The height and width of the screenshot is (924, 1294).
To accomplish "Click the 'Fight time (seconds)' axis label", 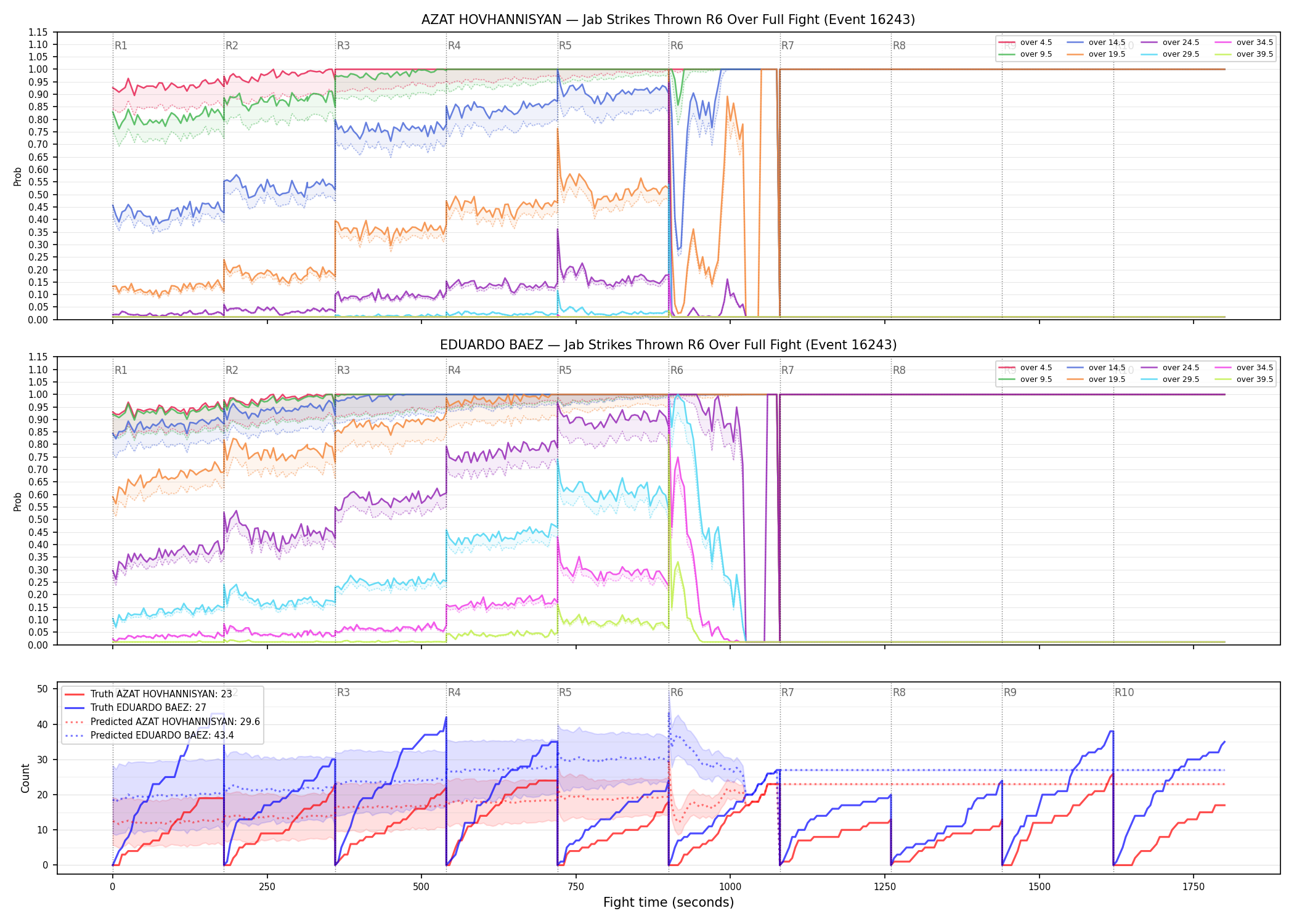I will click(669, 902).
